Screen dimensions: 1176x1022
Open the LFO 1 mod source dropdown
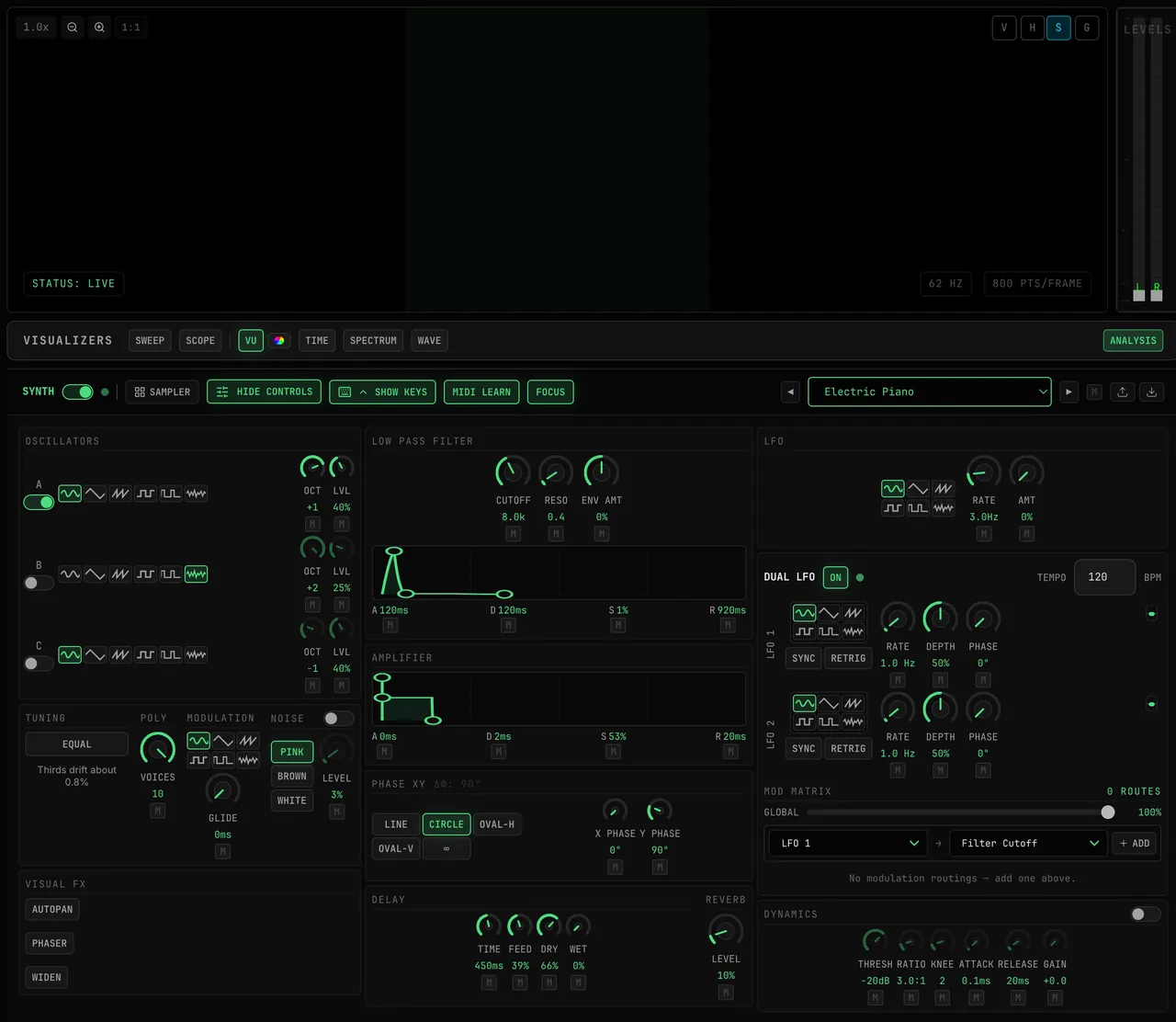point(847,843)
